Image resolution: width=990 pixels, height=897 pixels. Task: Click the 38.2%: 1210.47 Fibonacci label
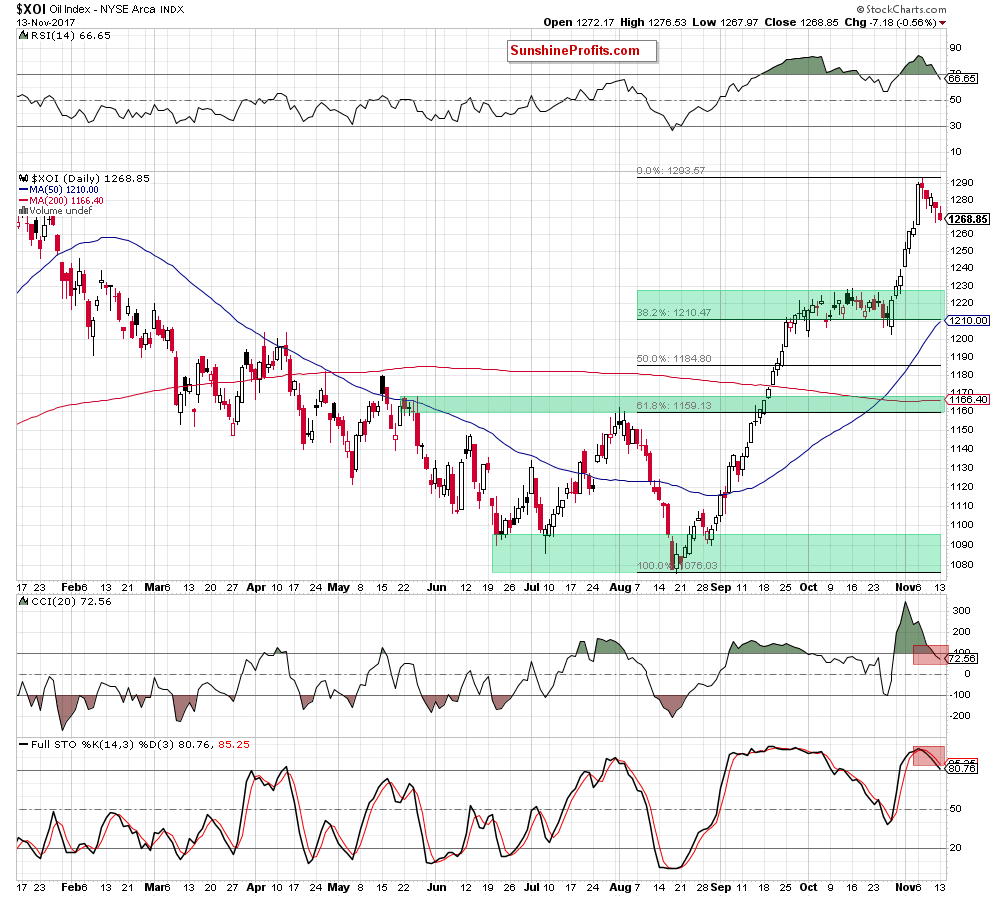[x=674, y=312]
